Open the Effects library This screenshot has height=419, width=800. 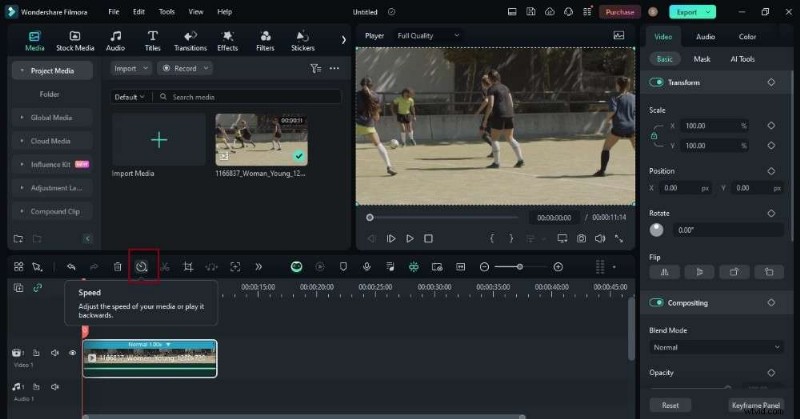[228, 41]
